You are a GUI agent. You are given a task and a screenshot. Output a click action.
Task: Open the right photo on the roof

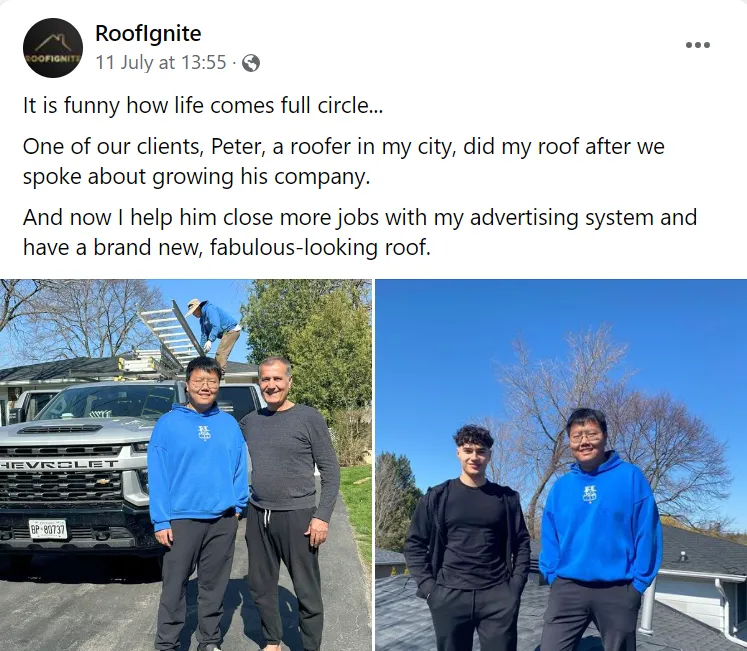pos(561,465)
